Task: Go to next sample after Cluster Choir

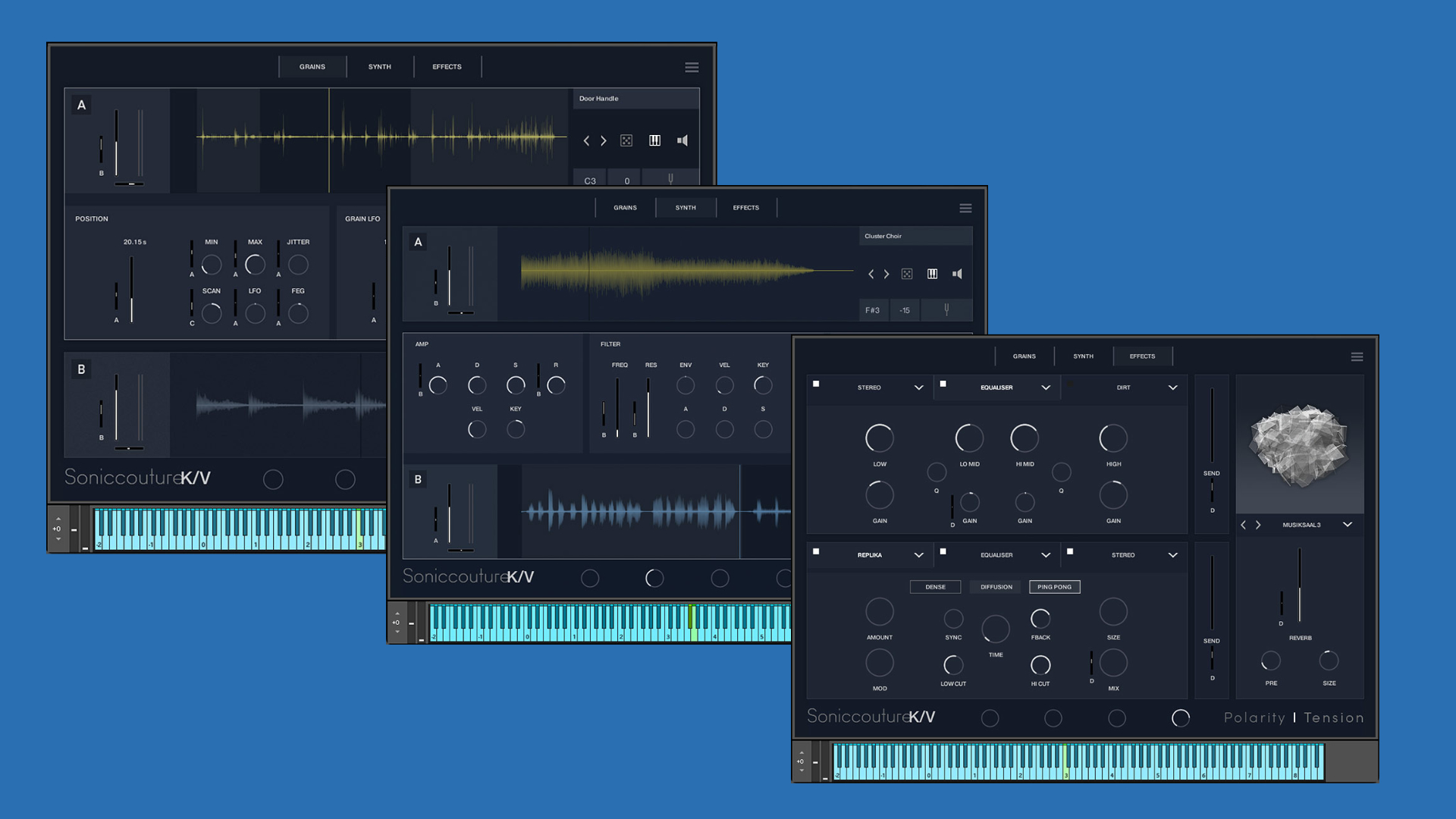Action: coord(886,274)
